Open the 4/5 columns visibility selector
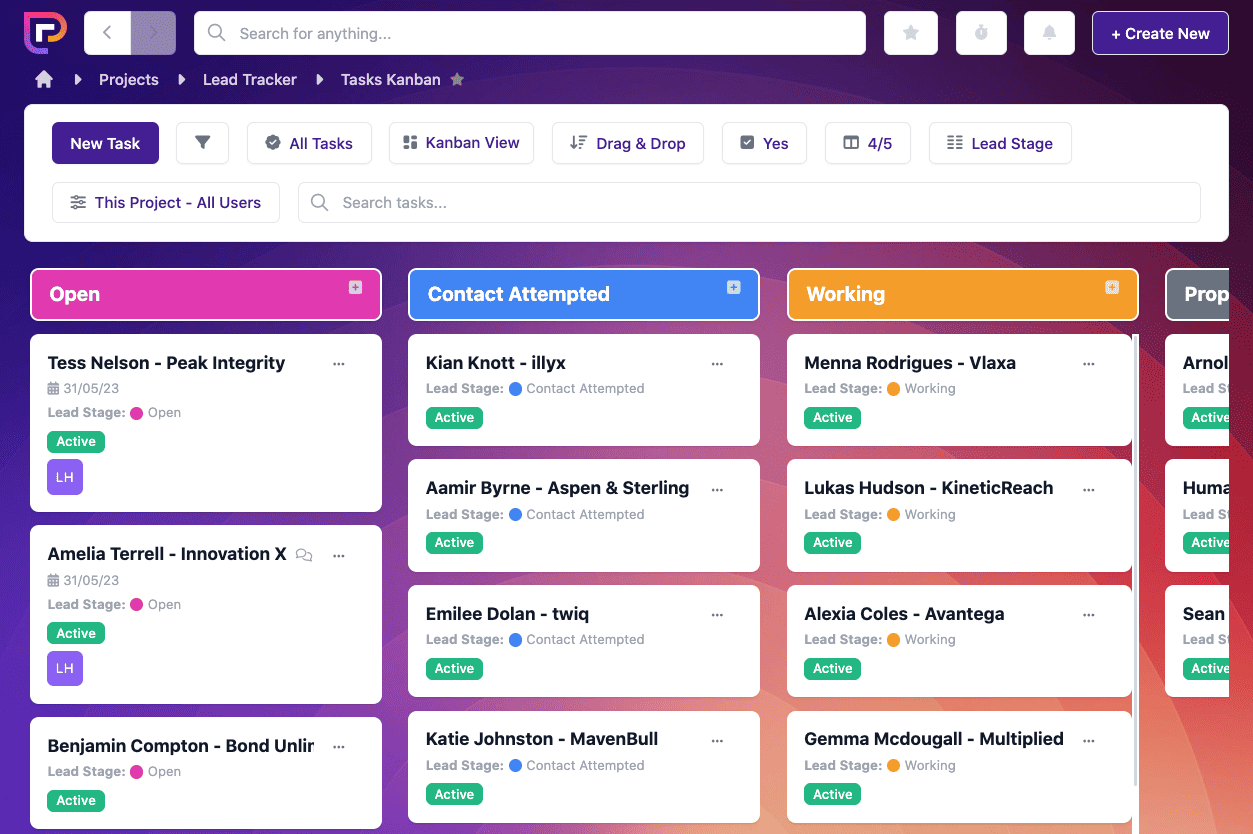Screen dimensions: 1253x834 coord(868,143)
